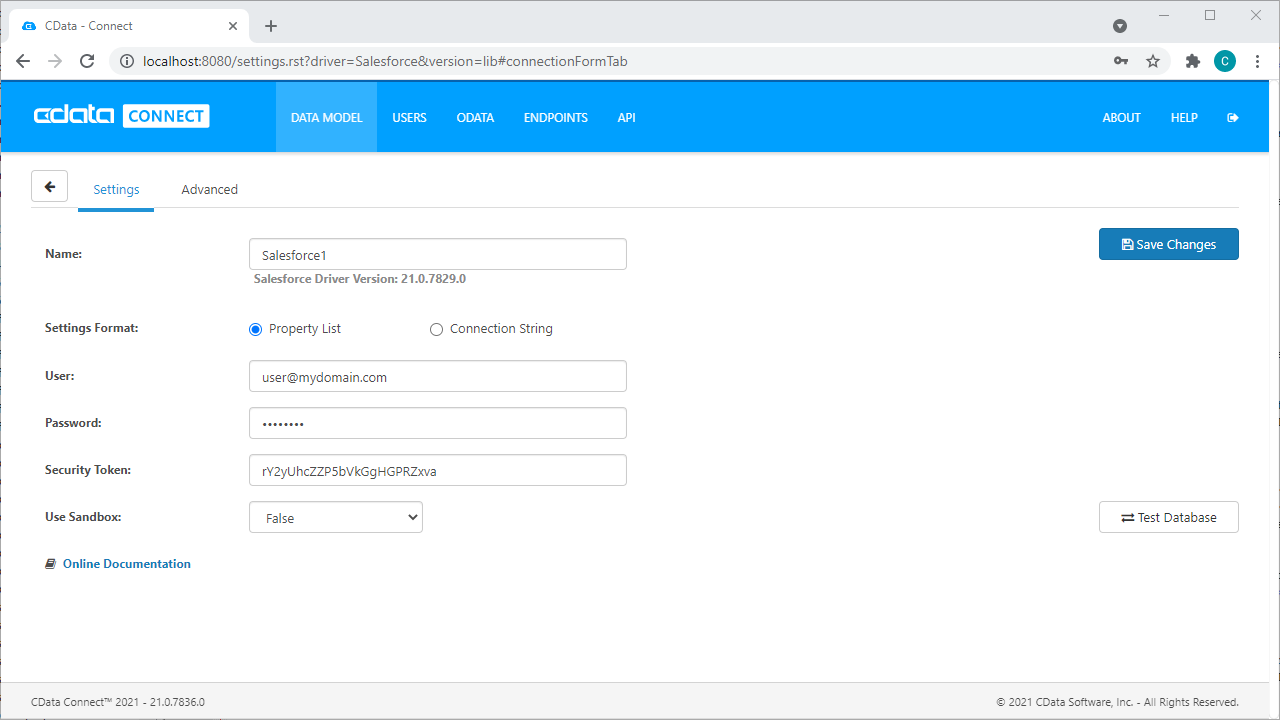This screenshot has height=720, width=1280.
Task: Open the browser extensions puzzle icon
Action: [x=1192, y=61]
